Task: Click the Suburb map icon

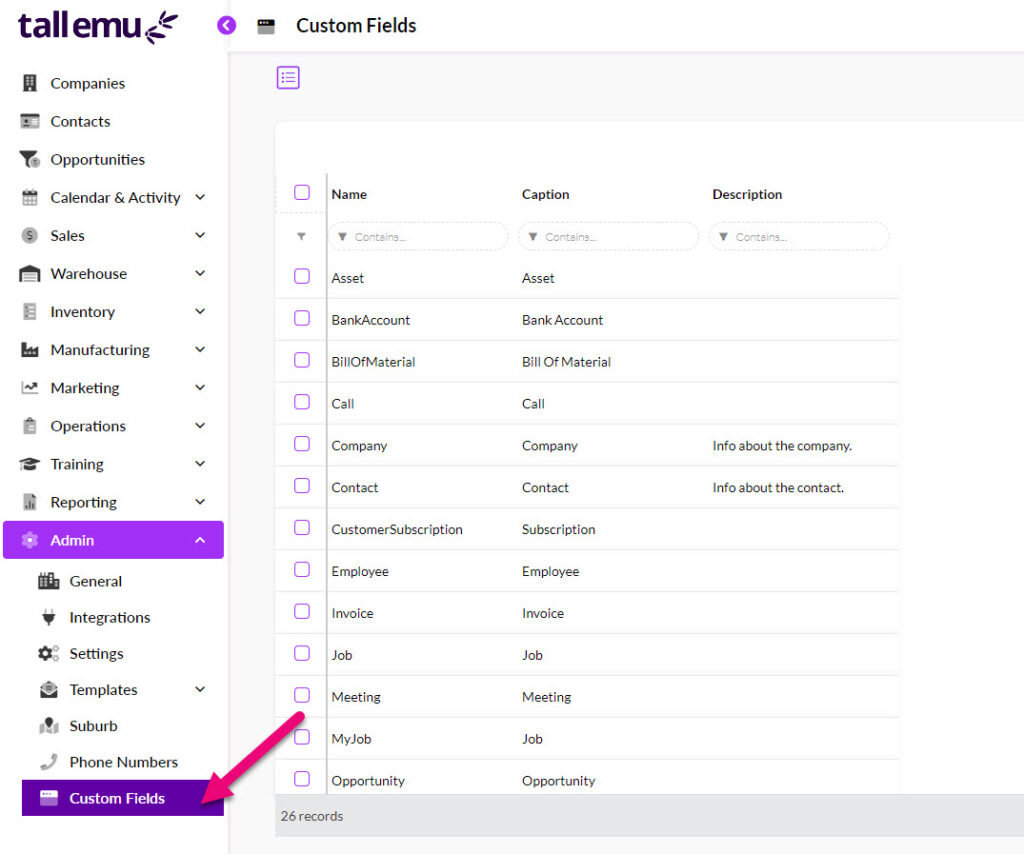Action: (x=48, y=726)
